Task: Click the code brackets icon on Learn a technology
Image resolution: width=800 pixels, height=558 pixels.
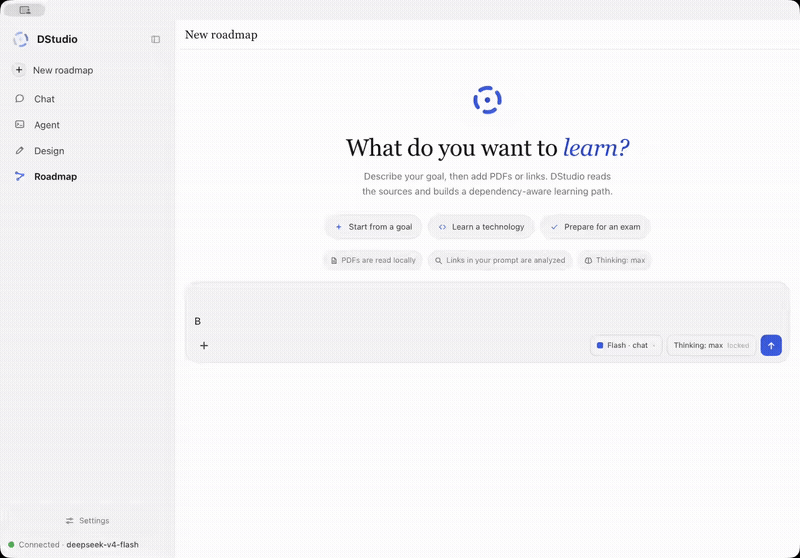Action: pyautogui.click(x=442, y=227)
